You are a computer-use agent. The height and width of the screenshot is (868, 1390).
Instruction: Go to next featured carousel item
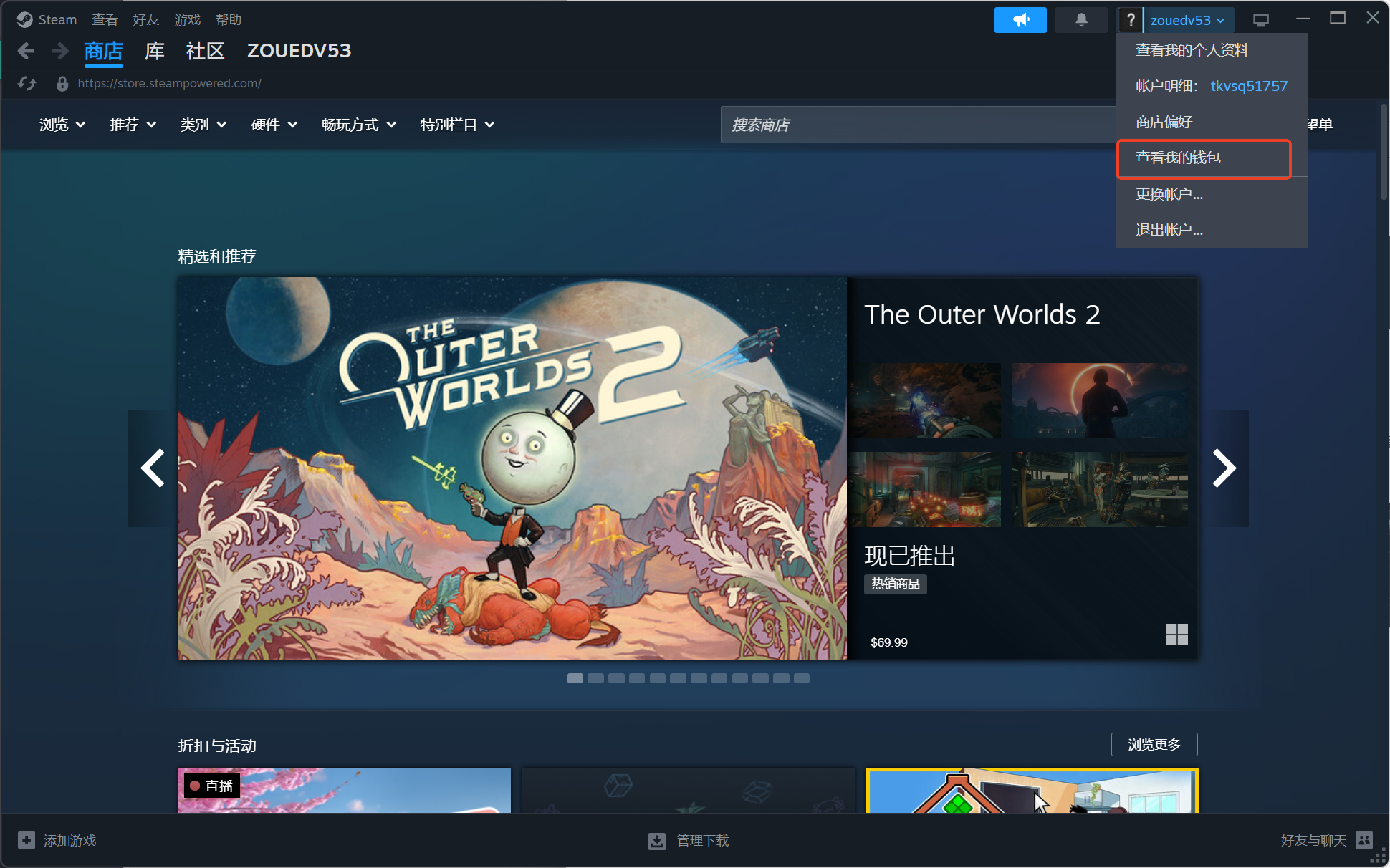1224,468
